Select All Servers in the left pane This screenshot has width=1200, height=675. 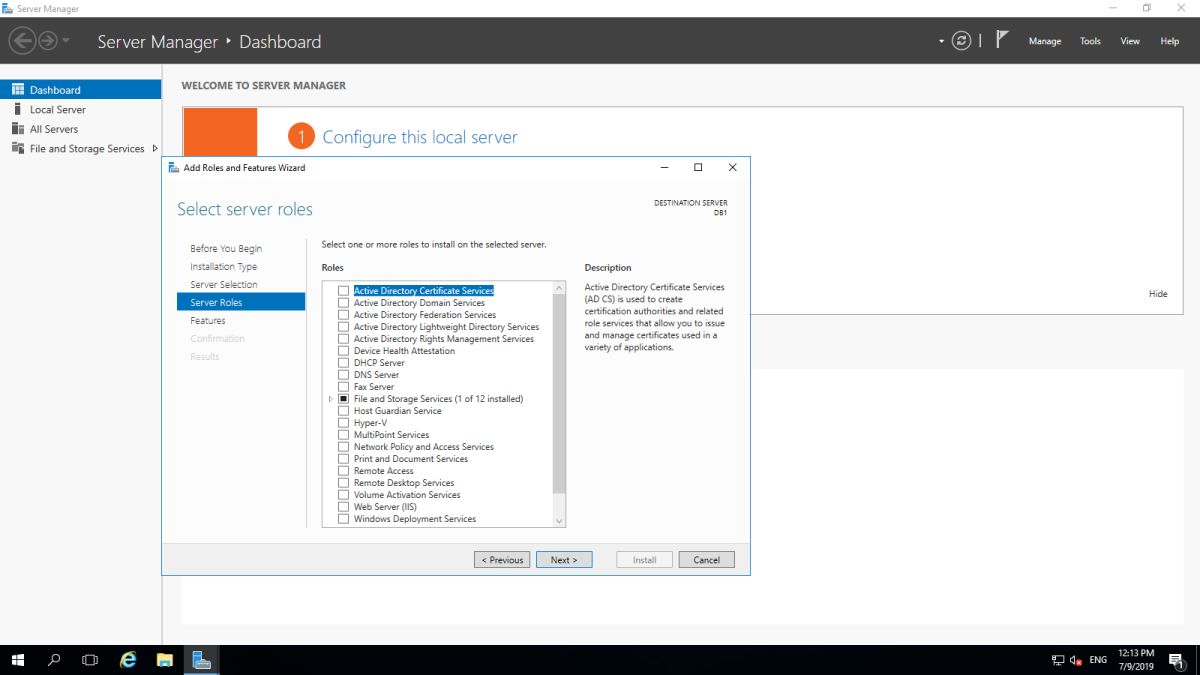tap(80, 129)
